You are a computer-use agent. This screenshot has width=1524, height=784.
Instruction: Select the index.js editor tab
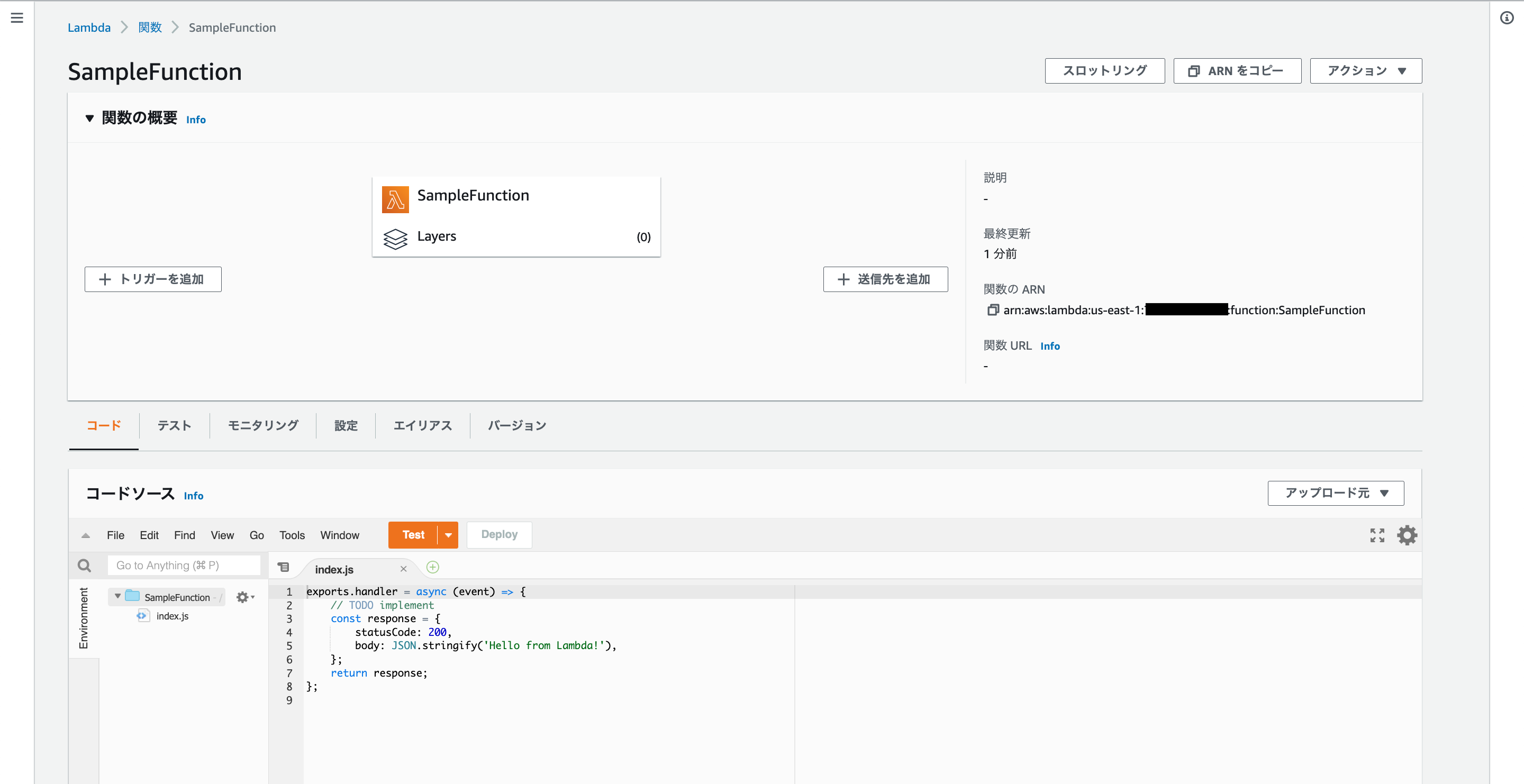point(334,569)
